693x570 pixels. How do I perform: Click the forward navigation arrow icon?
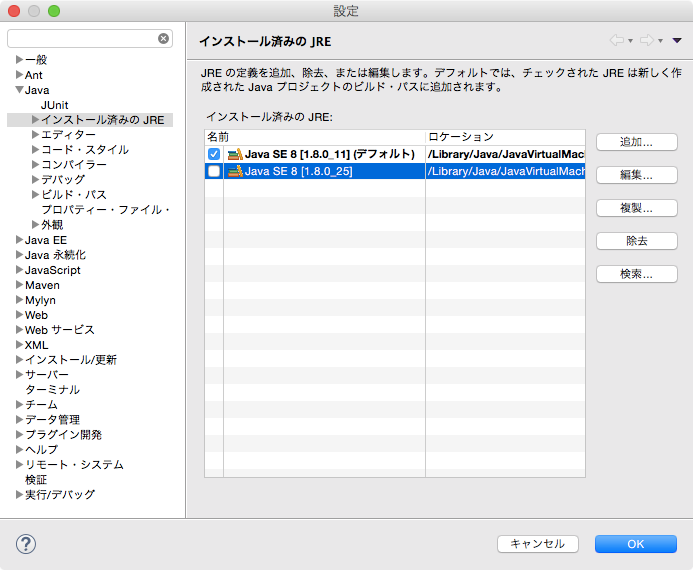pos(647,41)
